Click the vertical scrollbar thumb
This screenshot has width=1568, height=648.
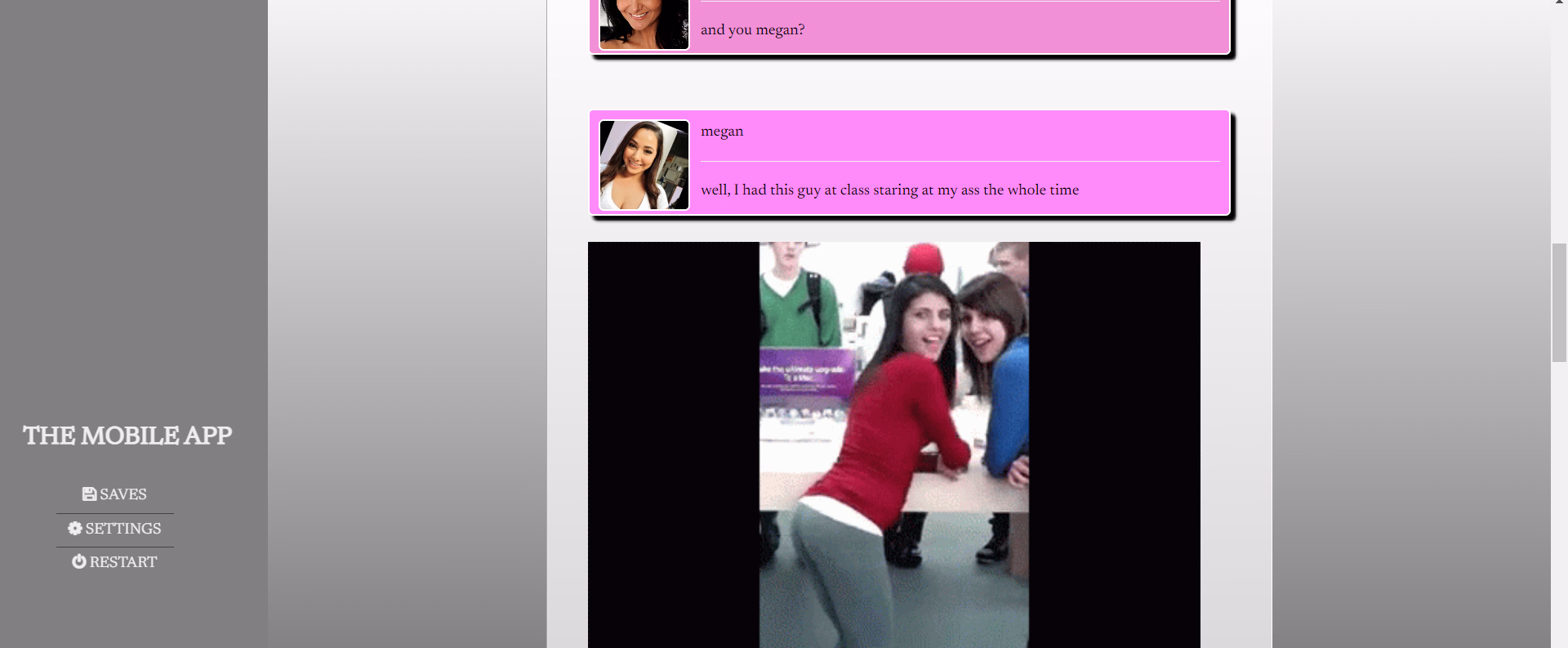pyautogui.click(x=1559, y=302)
